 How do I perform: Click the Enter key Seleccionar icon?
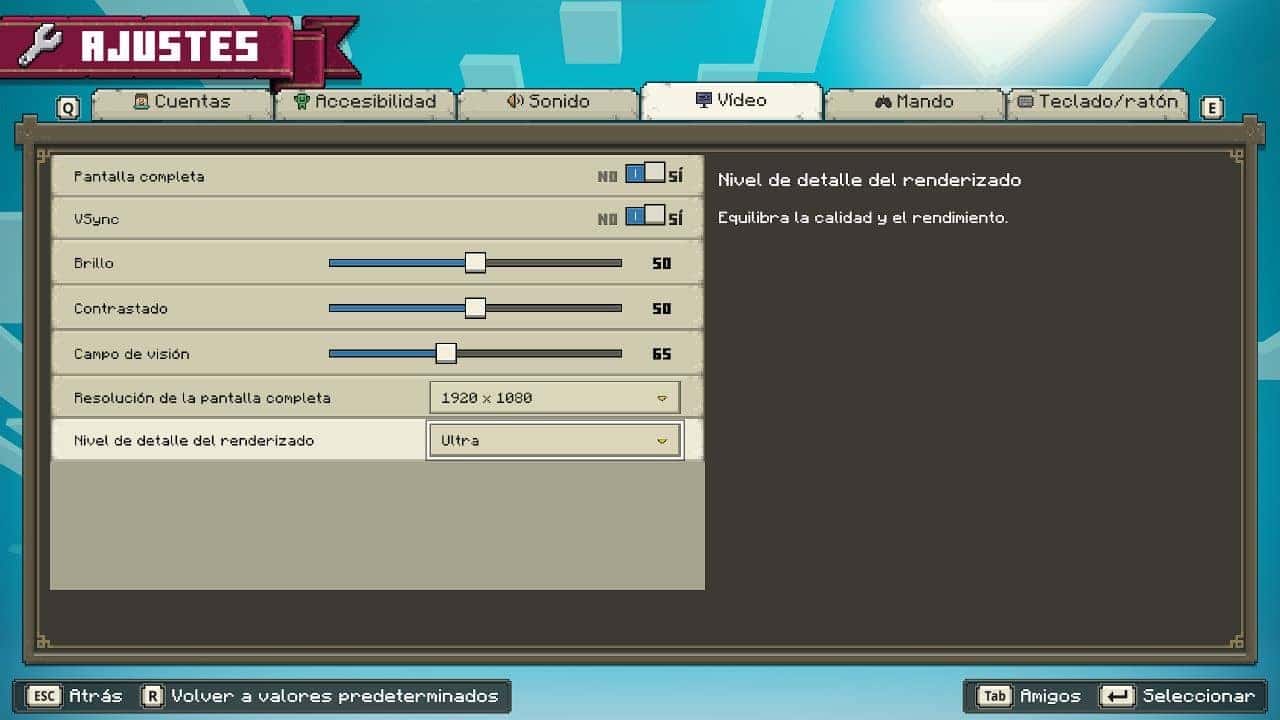click(1117, 696)
